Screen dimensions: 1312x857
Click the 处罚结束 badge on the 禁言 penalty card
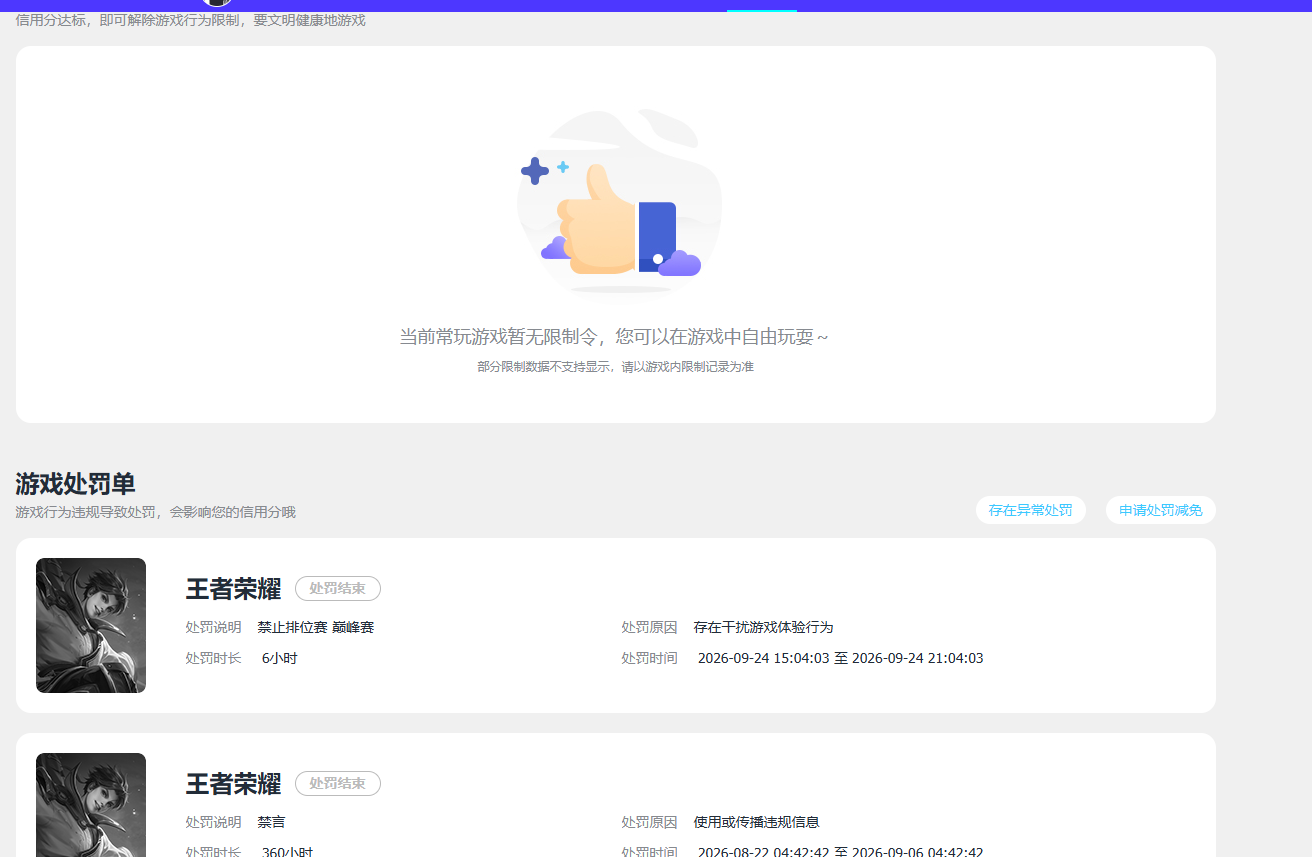click(338, 783)
